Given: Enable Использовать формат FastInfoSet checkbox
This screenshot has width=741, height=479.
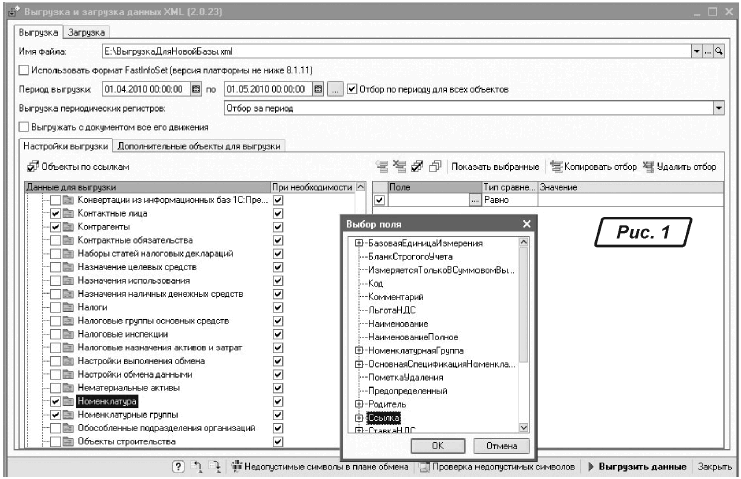Looking at the screenshot, I should coord(25,69).
